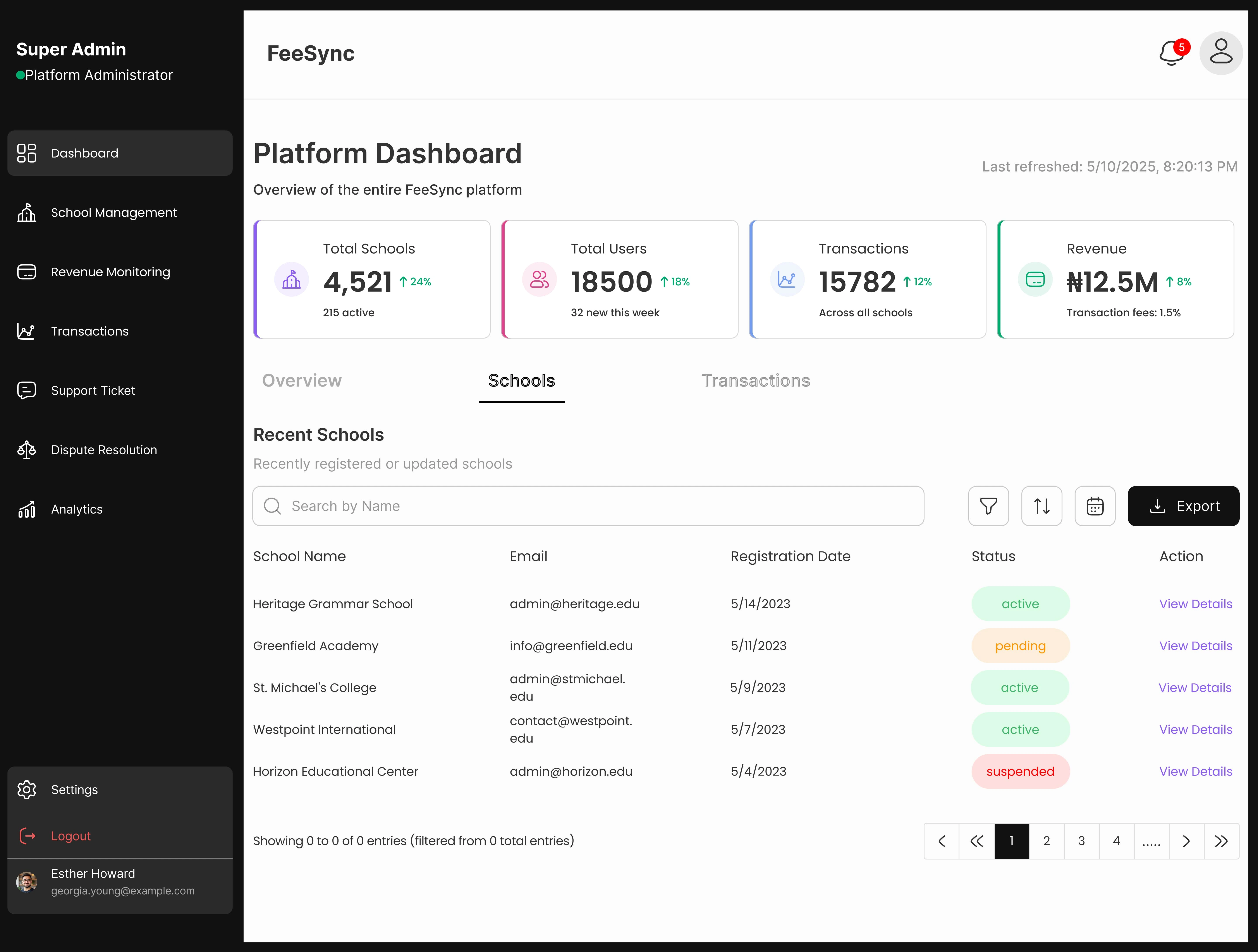Go to previous page with single chevron
The image size is (1258, 952).
coord(942,841)
